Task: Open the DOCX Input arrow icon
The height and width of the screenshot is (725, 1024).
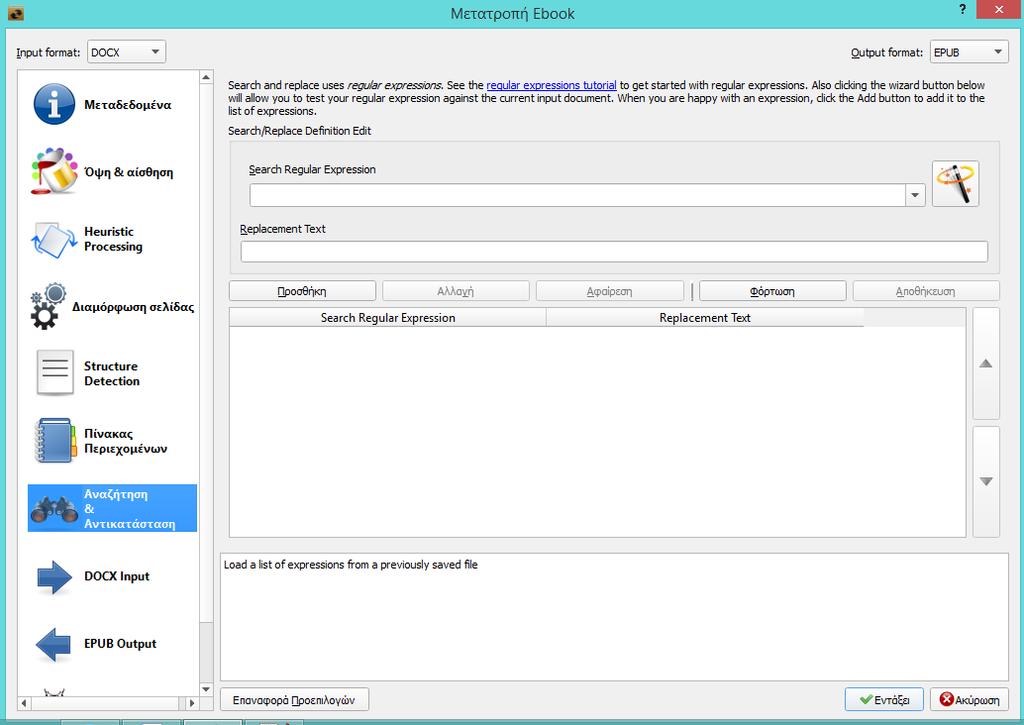Action: (x=54, y=577)
